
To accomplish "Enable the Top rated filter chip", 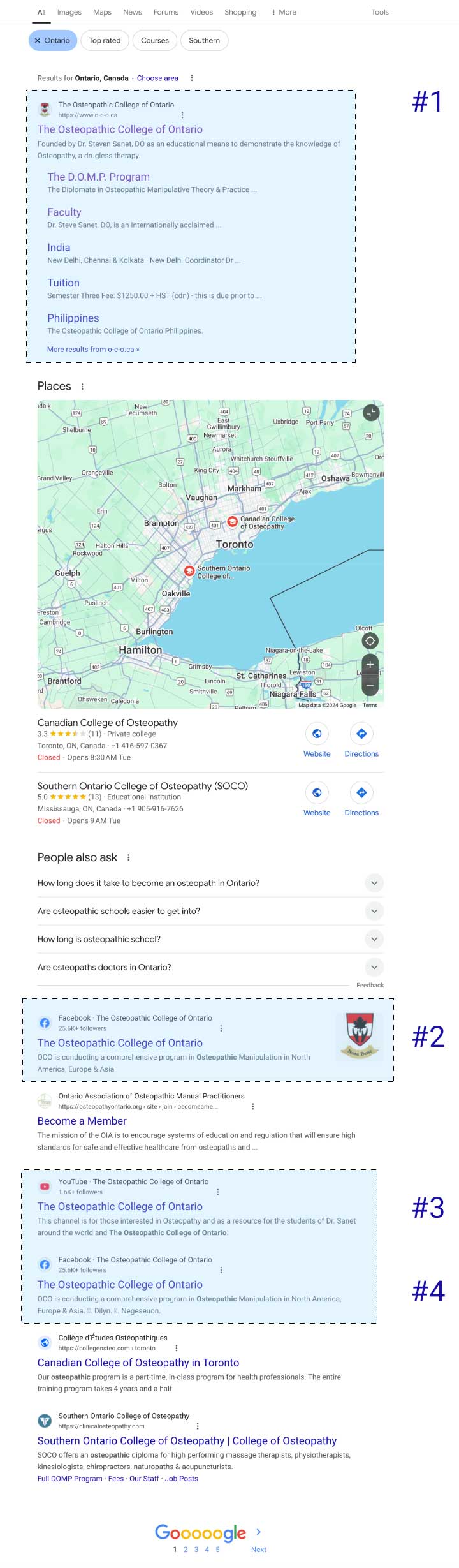I will pos(105,40).
